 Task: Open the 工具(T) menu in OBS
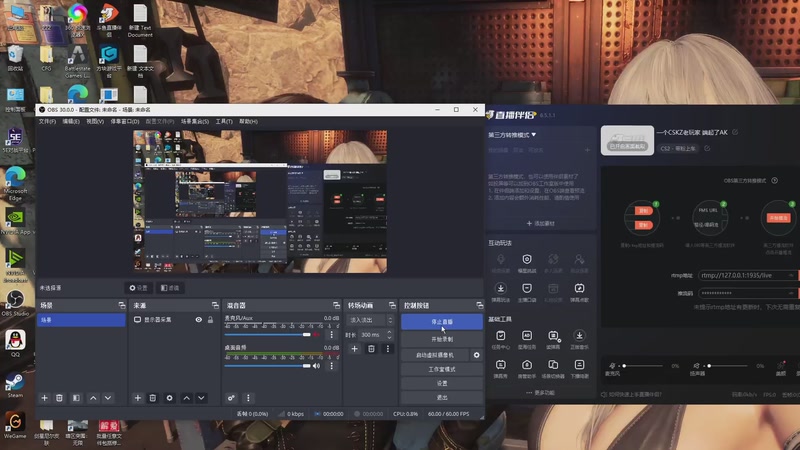coord(224,121)
